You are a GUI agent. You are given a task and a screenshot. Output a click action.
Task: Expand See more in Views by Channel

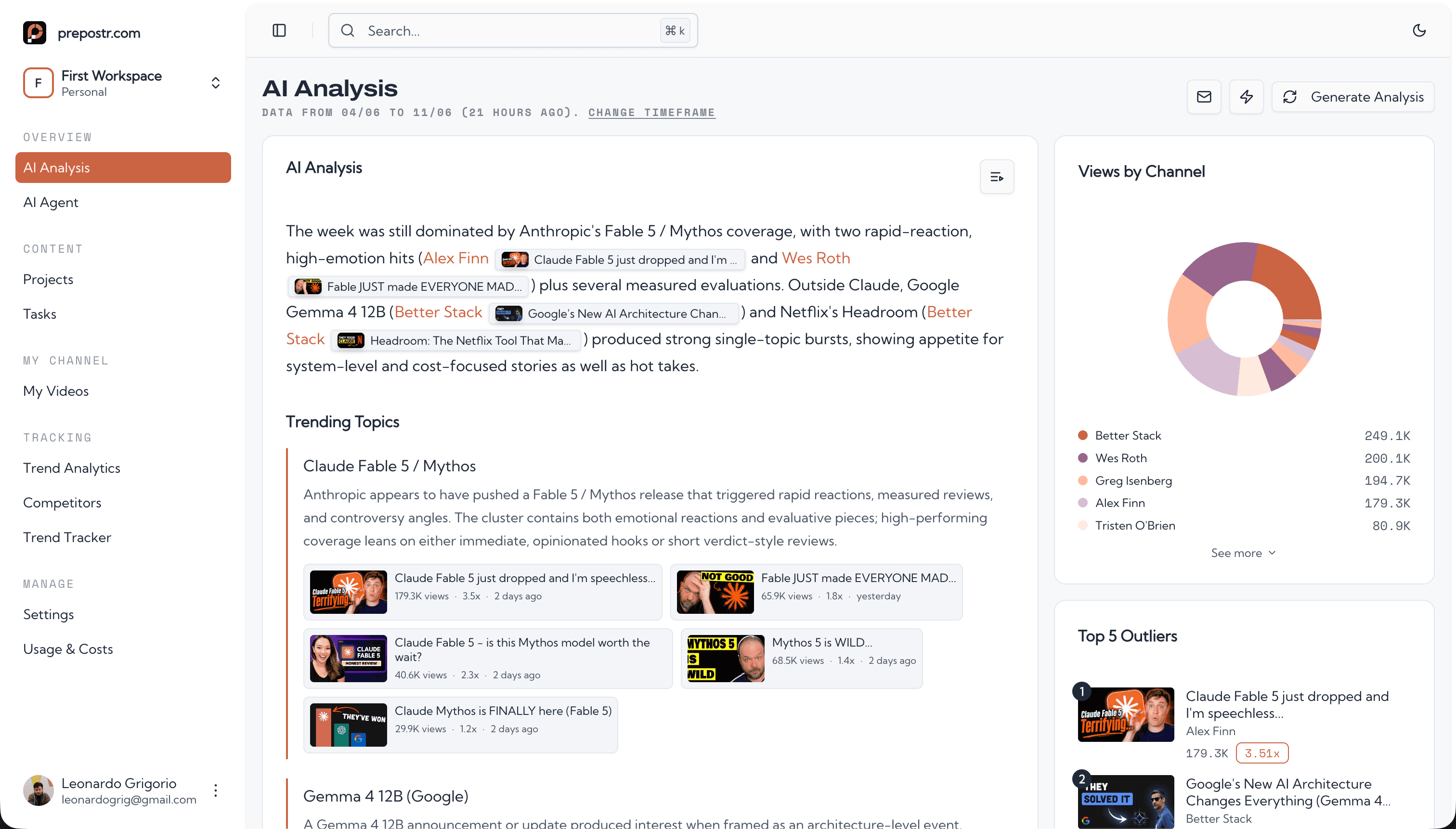[1244, 553]
